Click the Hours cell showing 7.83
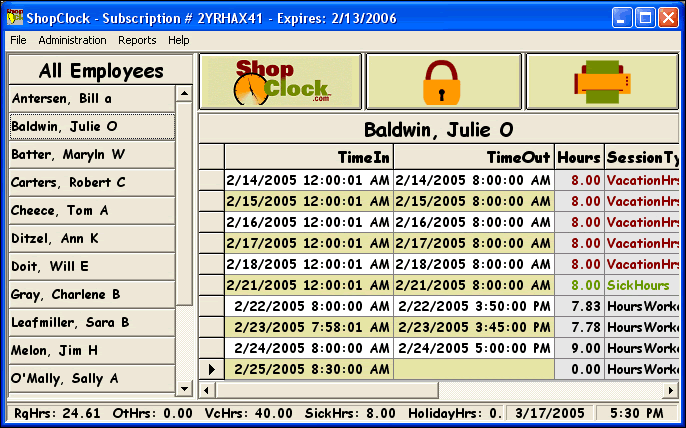Image resolution: width=686 pixels, height=428 pixels. click(579, 306)
